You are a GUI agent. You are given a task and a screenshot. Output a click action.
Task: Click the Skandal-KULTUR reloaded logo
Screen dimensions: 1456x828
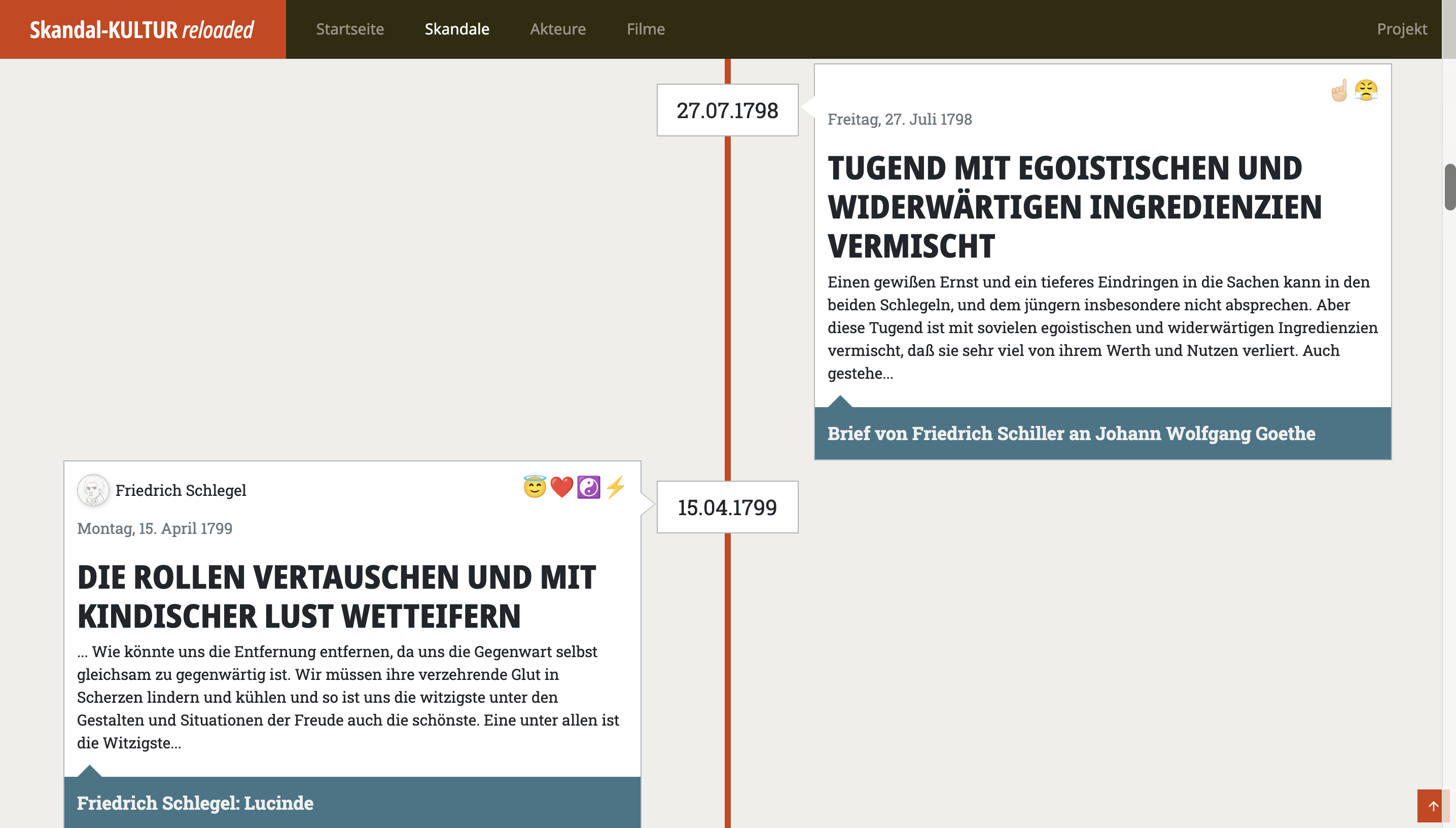point(141,29)
